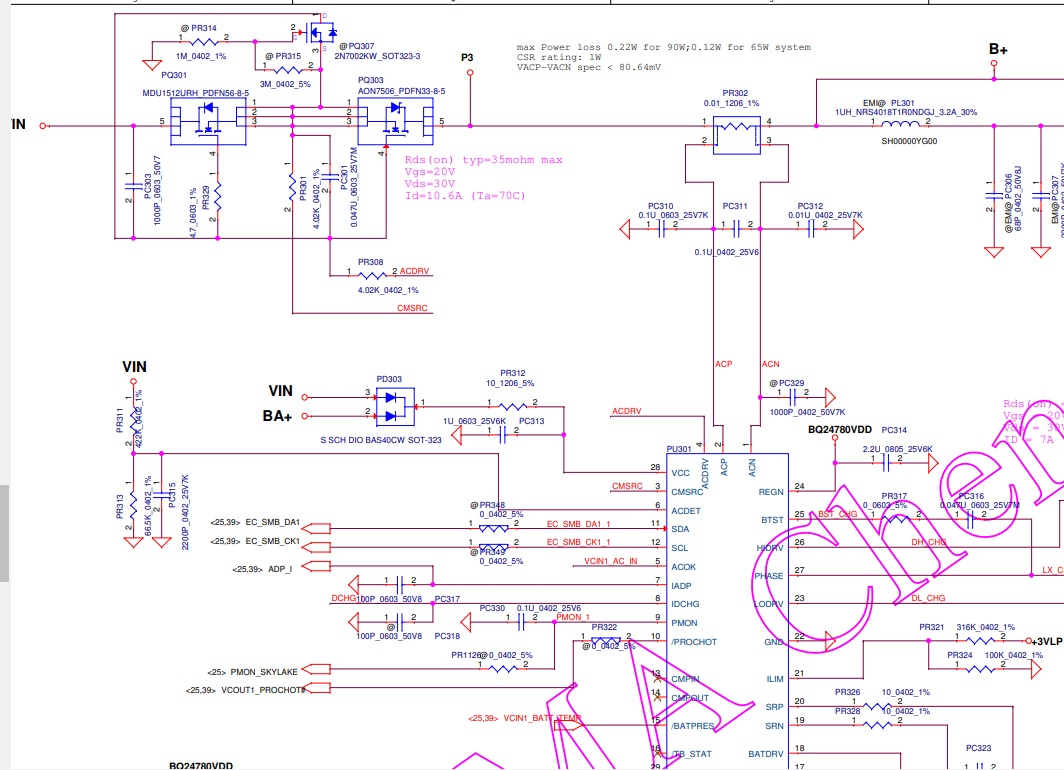The height and width of the screenshot is (770, 1064).
Task: Select the PD303 dual diode symbol
Action: 395,406
